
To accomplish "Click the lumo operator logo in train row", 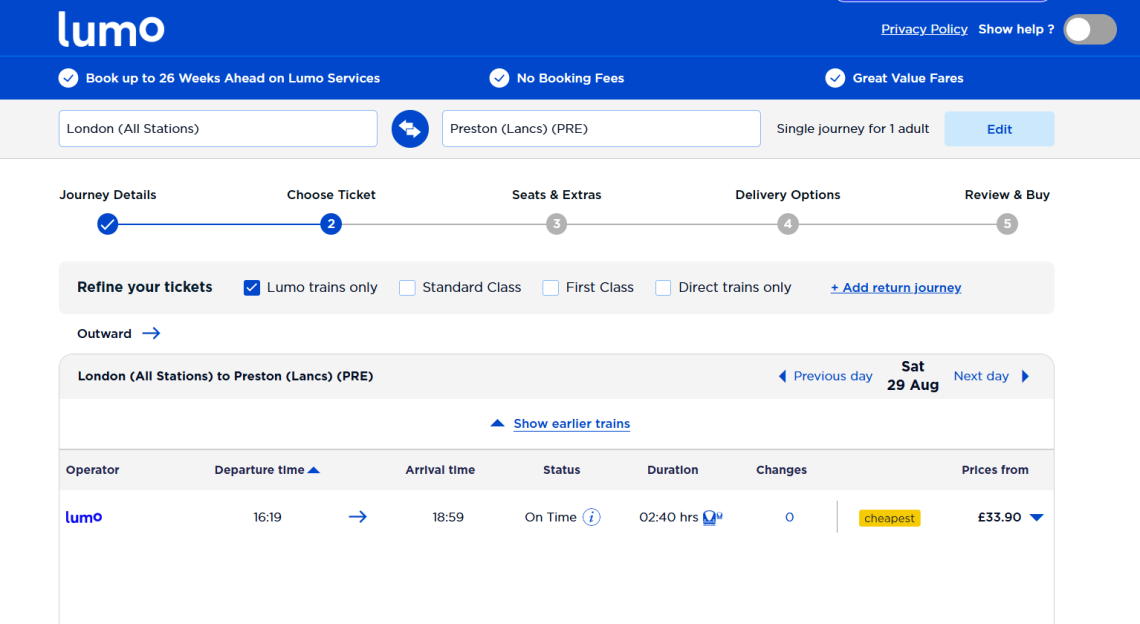I will (x=84, y=517).
